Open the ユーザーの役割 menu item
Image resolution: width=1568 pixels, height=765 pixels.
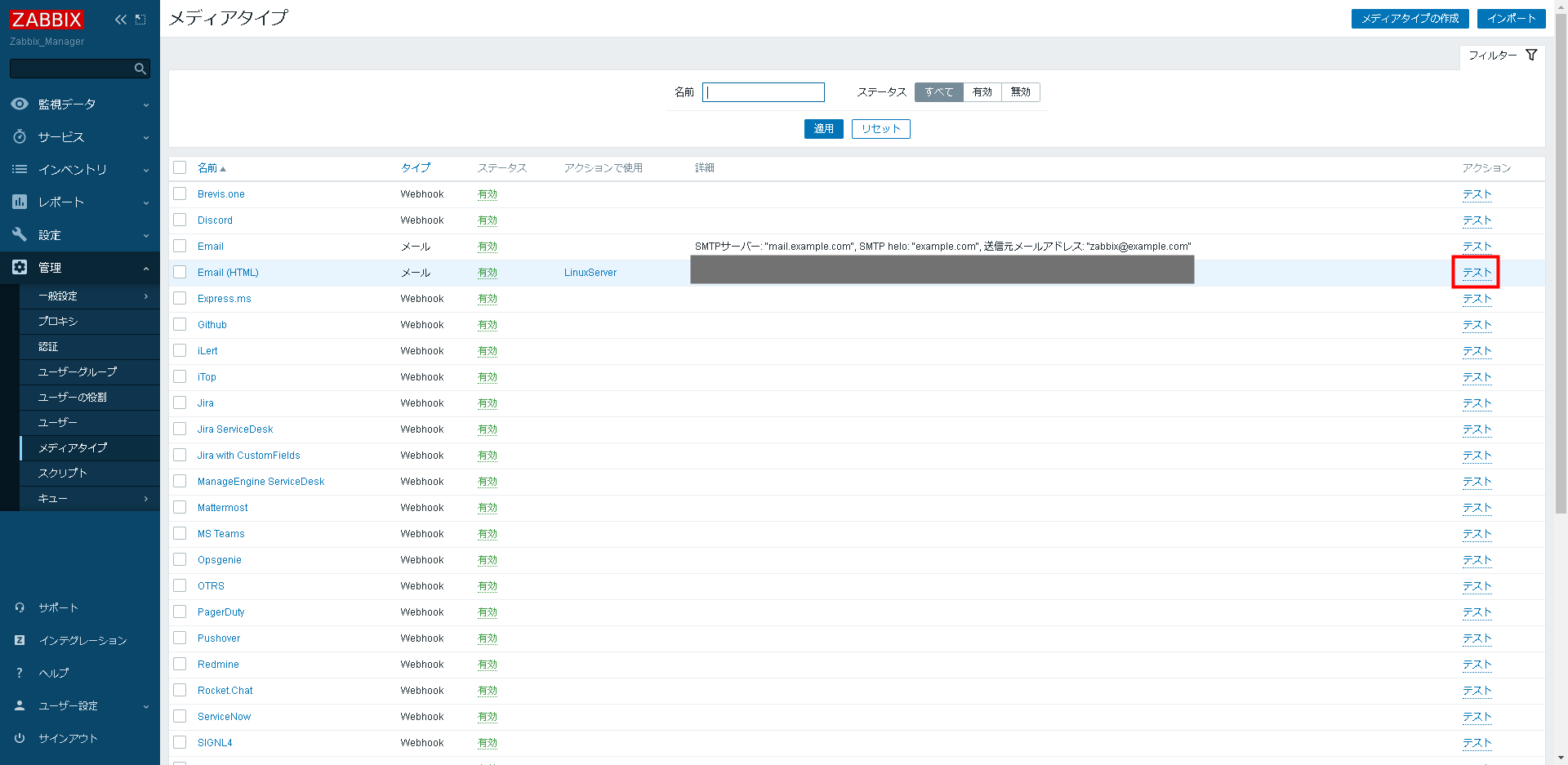click(90, 397)
